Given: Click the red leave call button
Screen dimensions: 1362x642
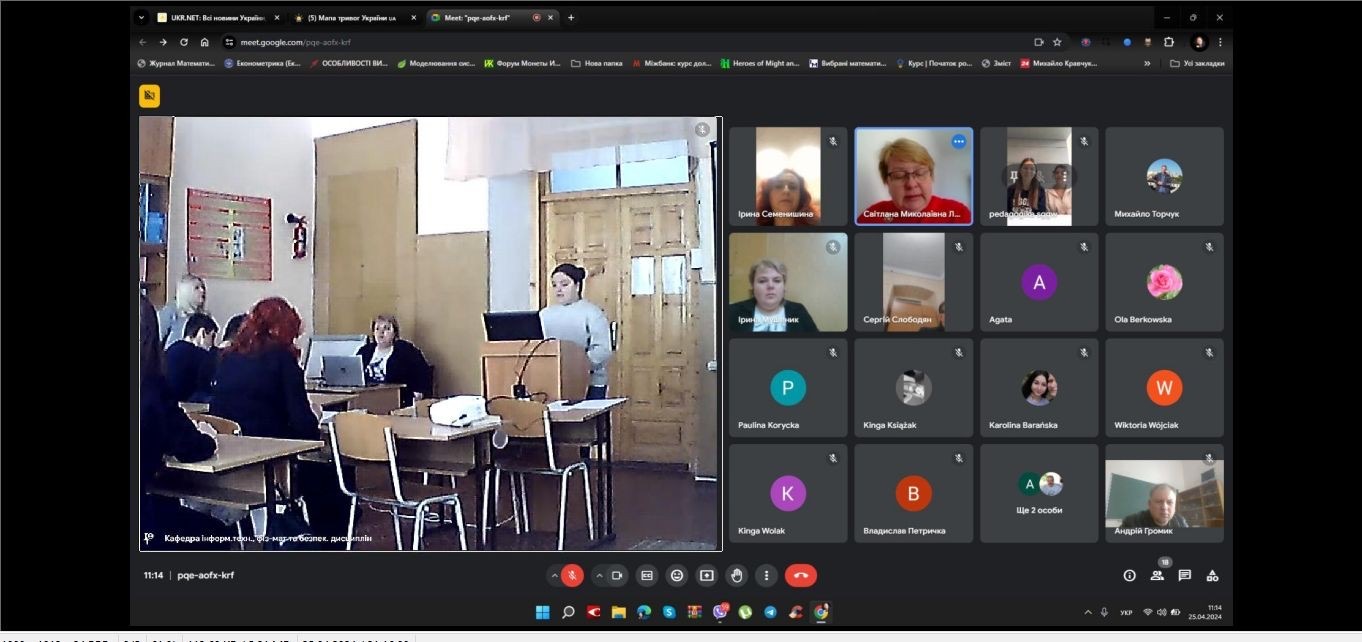Looking at the screenshot, I should 800,575.
